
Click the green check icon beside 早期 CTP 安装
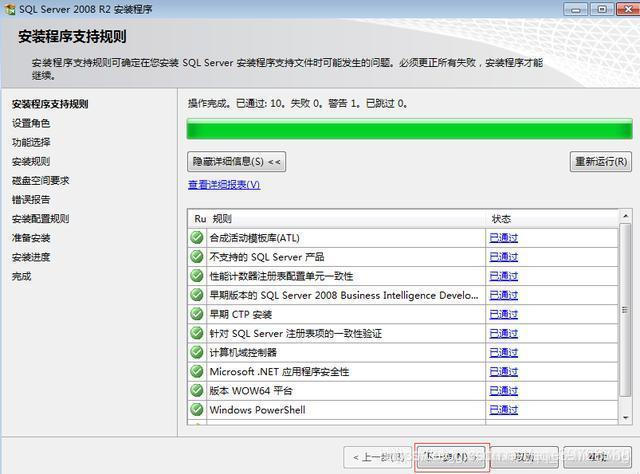197,314
